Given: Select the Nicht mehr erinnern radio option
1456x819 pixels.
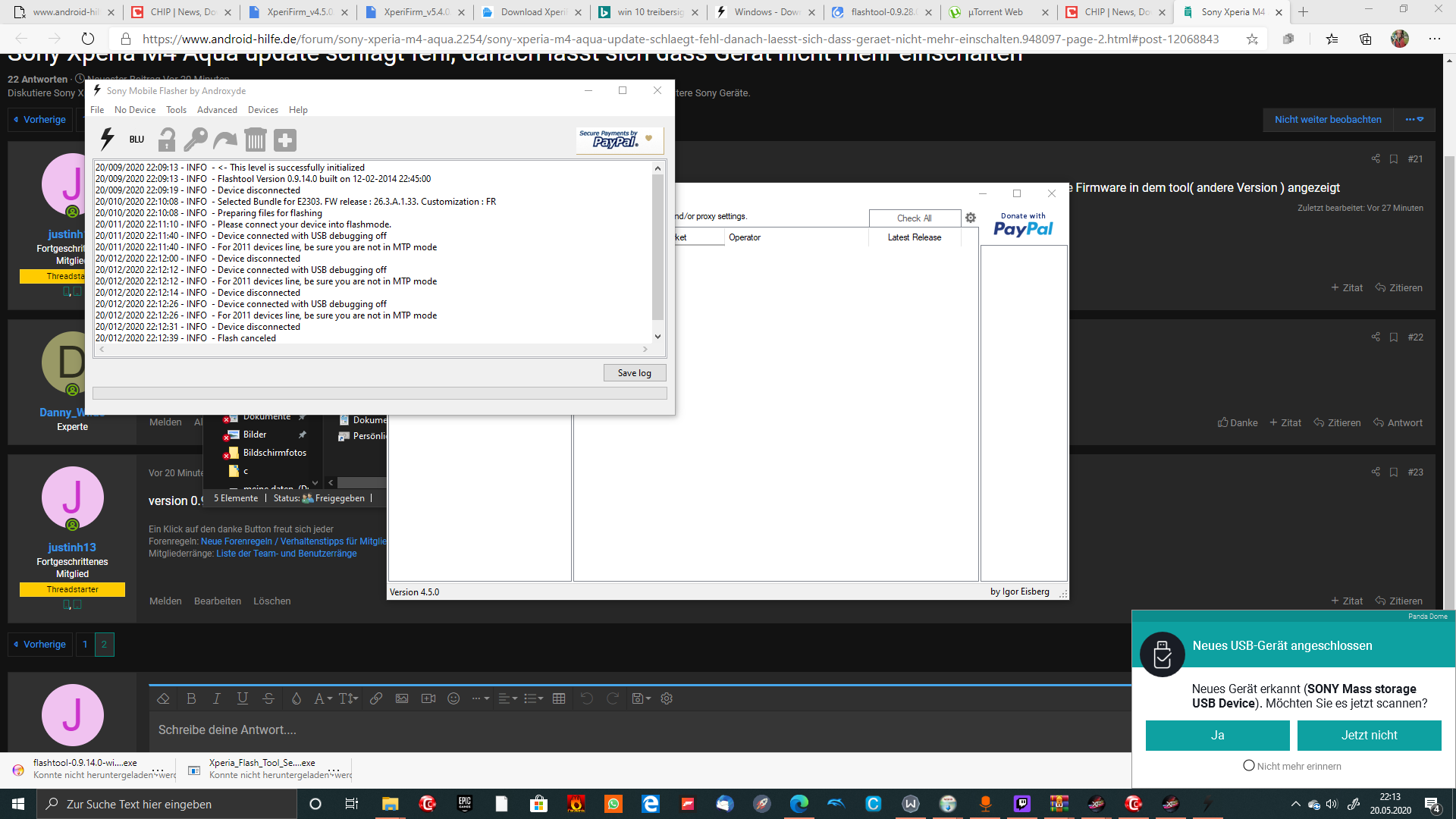Looking at the screenshot, I should 1249,766.
